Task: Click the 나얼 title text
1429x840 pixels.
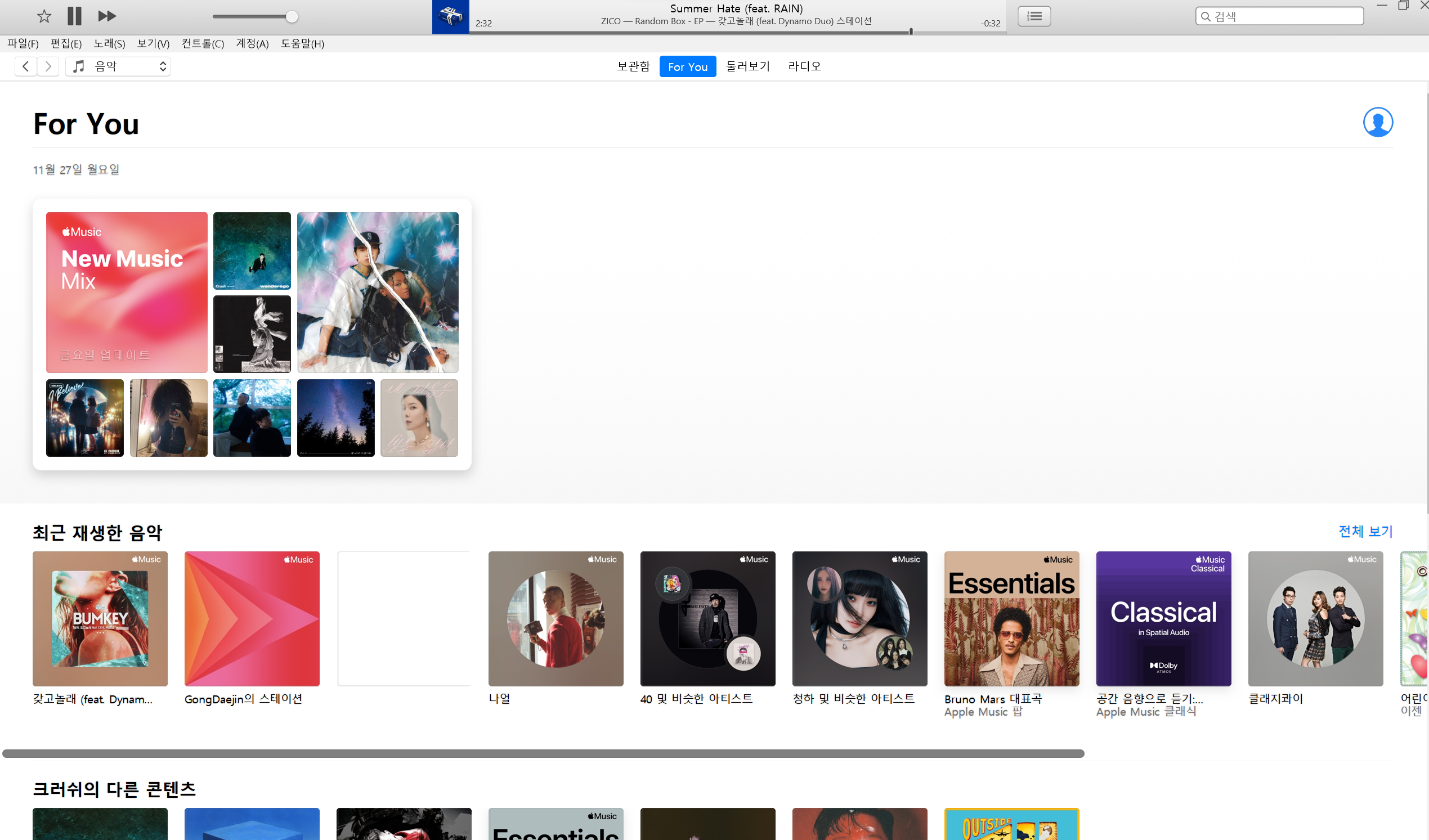Action: tap(499, 699)
